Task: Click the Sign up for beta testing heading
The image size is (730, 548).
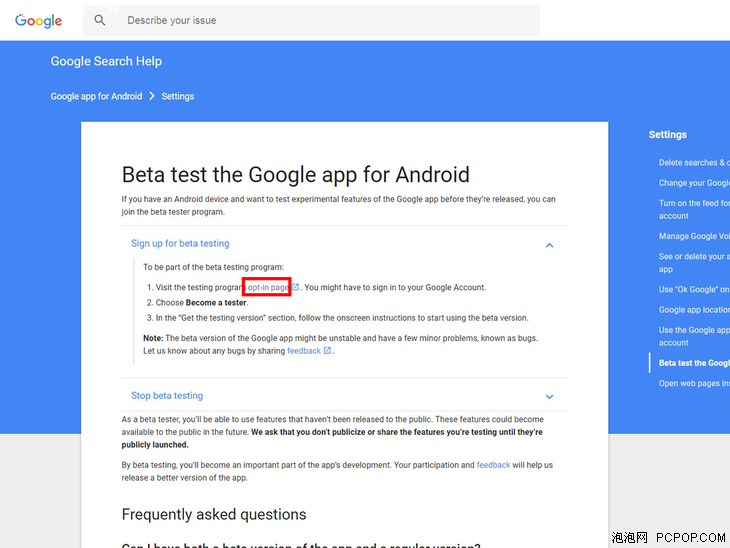Action: [x=180, y=243]
